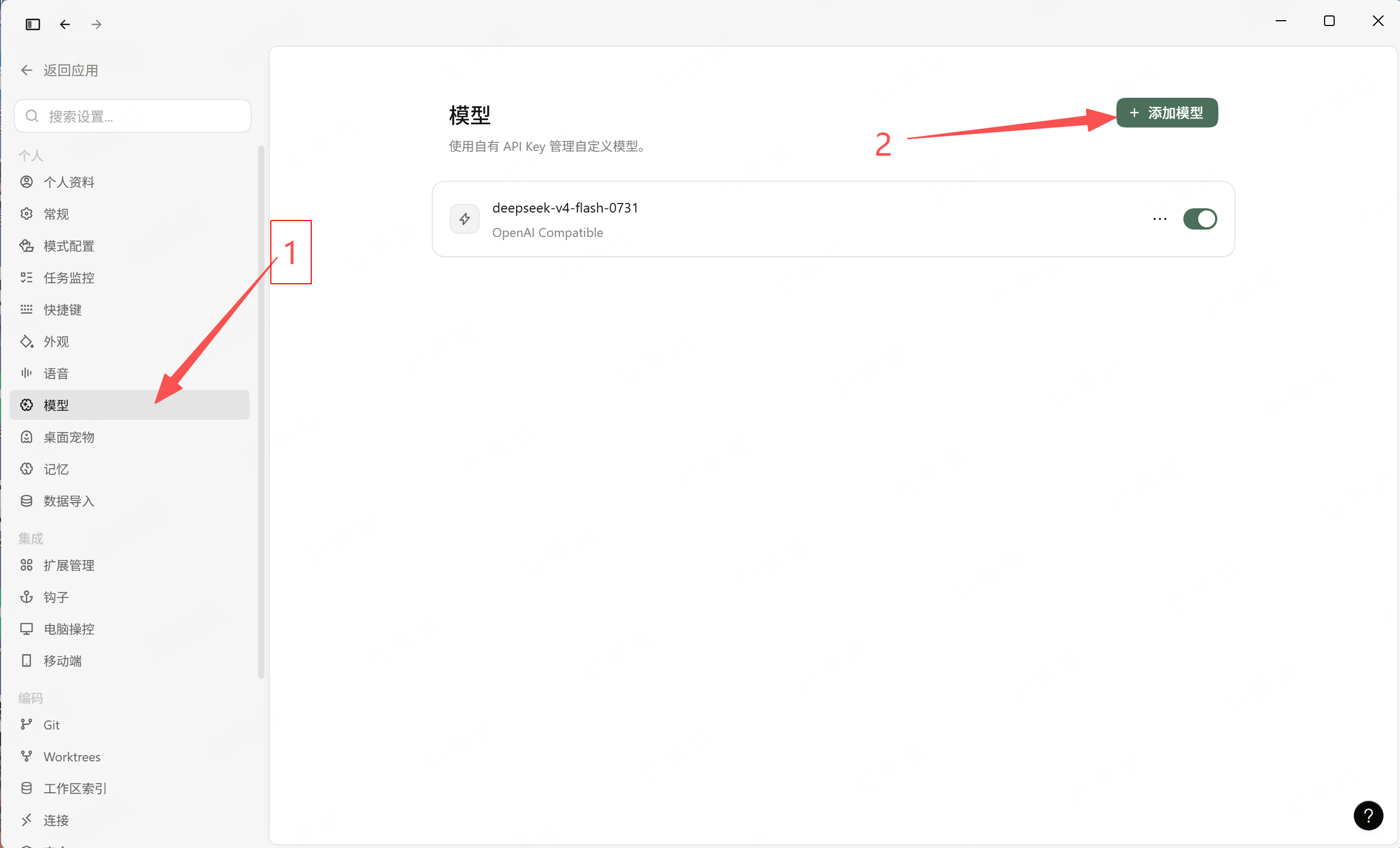Click the 桌面宠物 icon
The height and width of the screenshot is (848, 1400).
point(27,437)
